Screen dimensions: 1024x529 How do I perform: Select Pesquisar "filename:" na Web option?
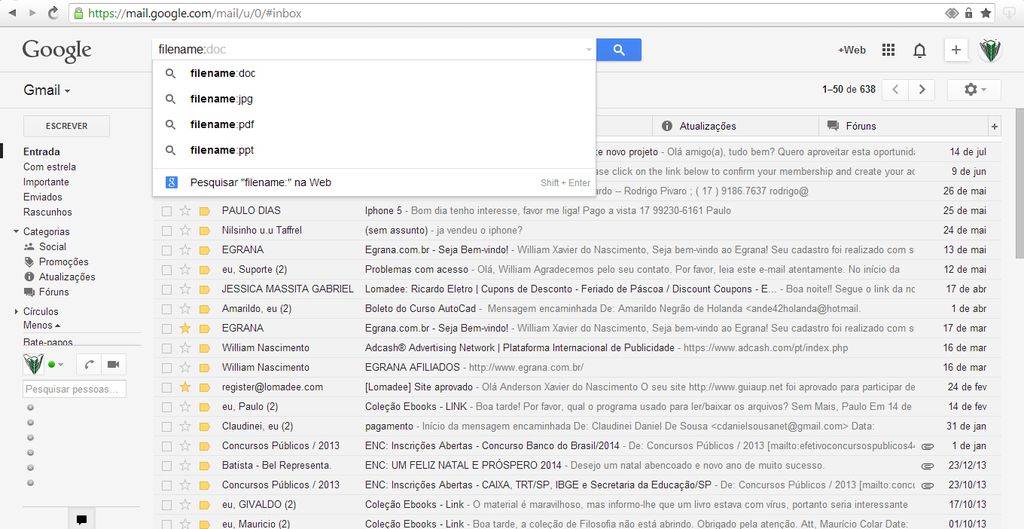point(374,182)
